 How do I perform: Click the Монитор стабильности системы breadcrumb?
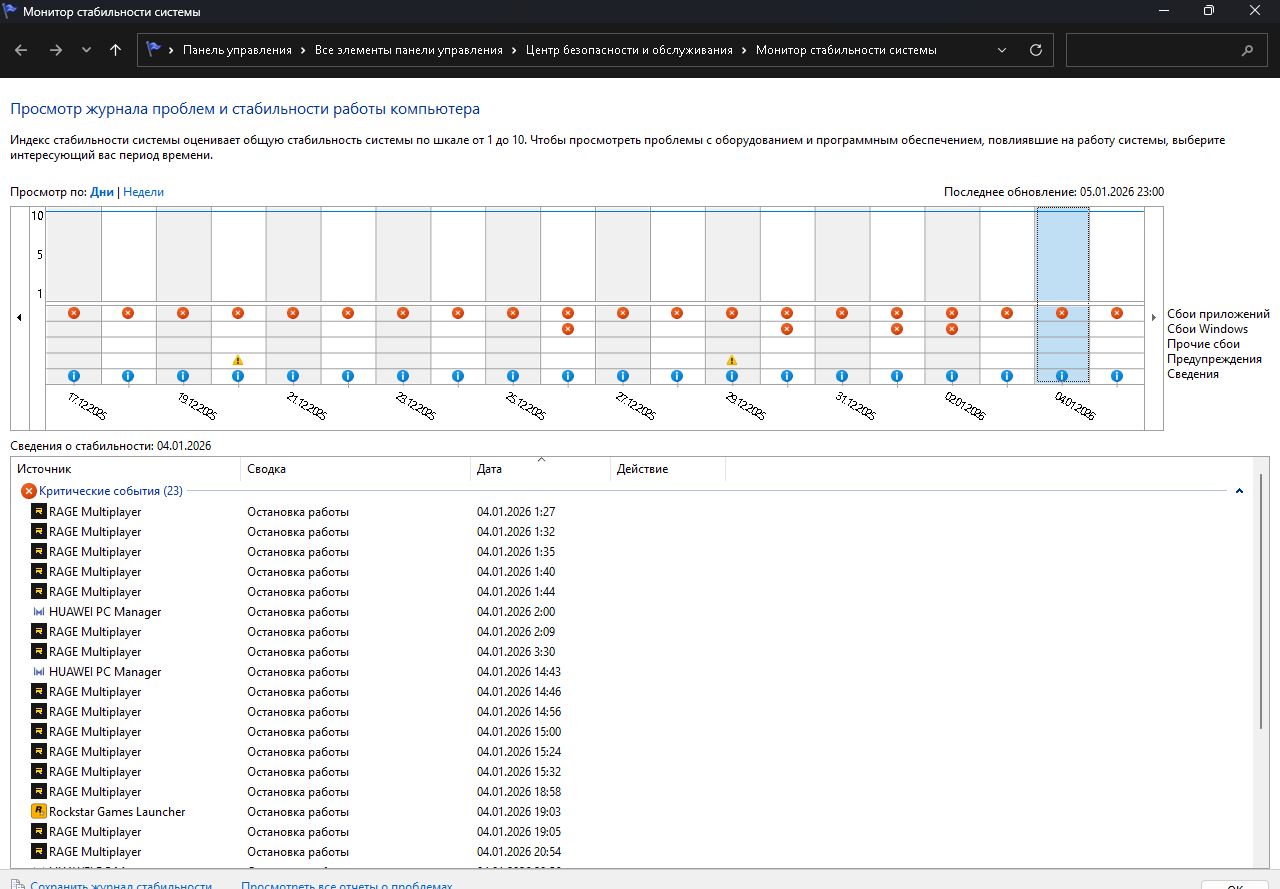(x=846, y=50)
